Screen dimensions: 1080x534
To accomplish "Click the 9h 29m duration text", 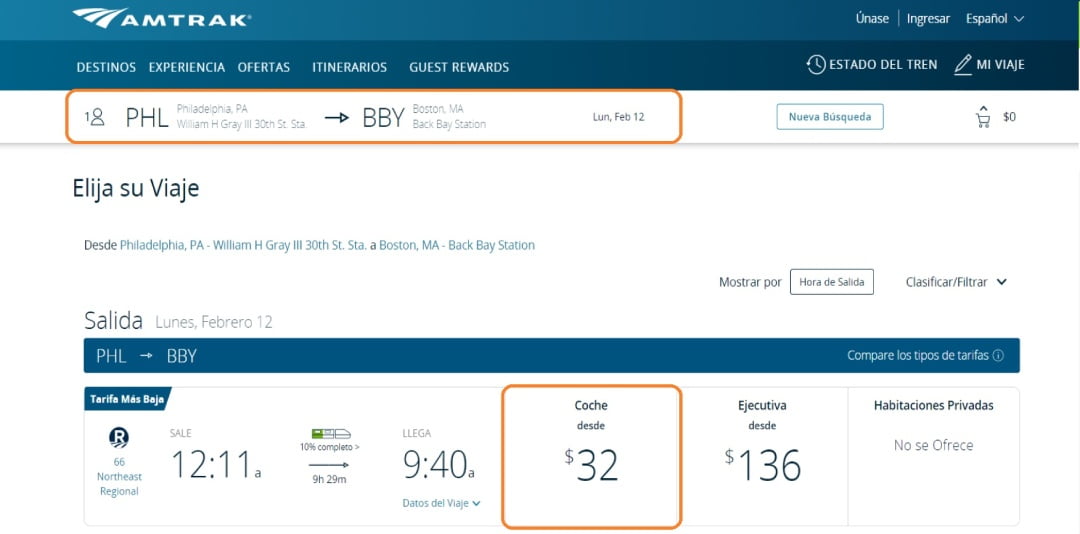I will [329, 480].
